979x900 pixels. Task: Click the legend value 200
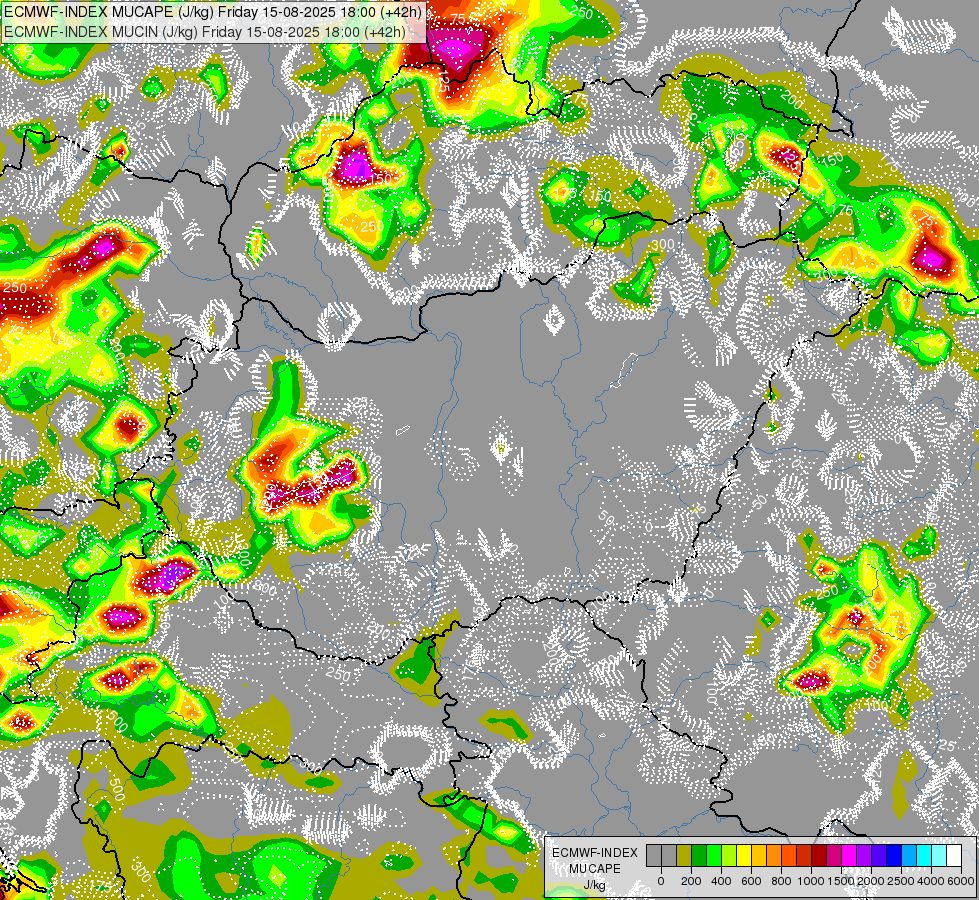tap(691, 881)
